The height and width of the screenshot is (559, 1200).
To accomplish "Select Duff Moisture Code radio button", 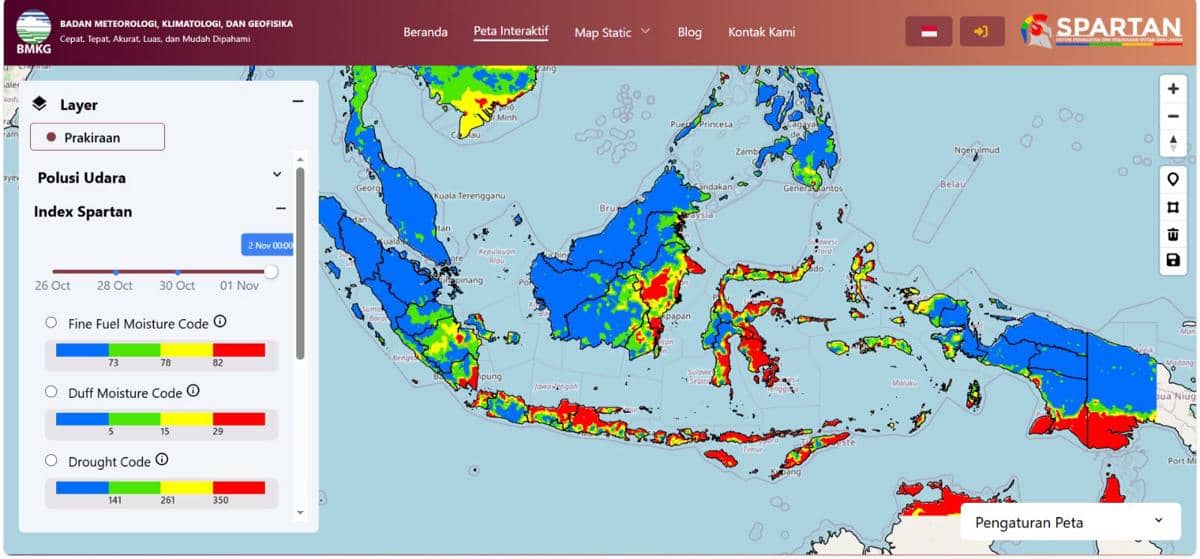I will tap(51, 391).
